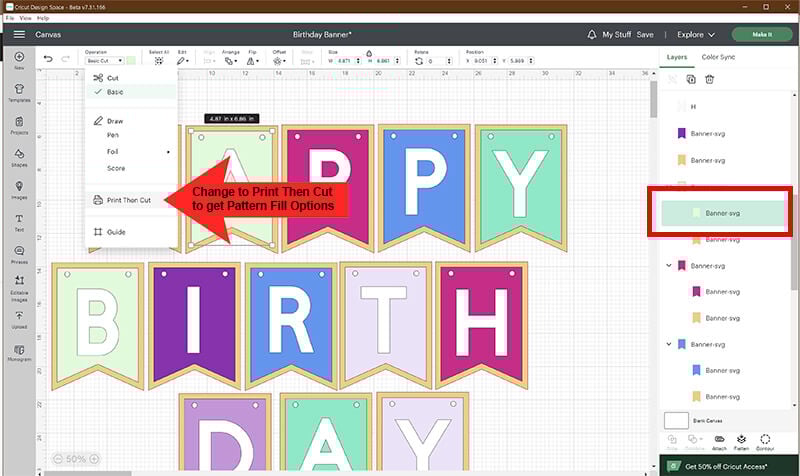The width and height of the screenshot is (800, 476).
Task: Open the Operation dropdown
Action: 104,61
